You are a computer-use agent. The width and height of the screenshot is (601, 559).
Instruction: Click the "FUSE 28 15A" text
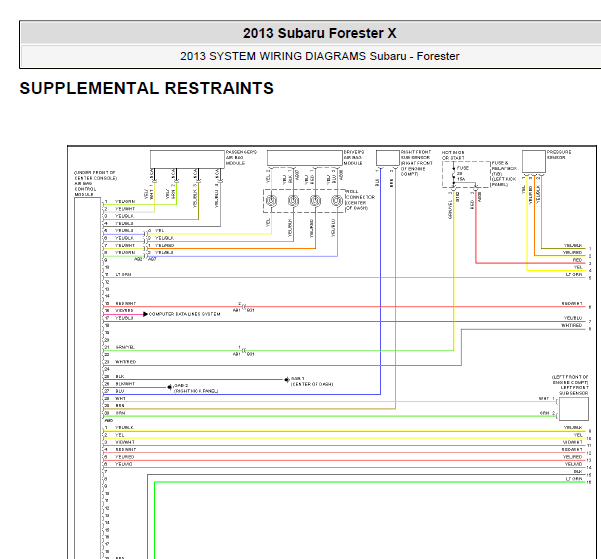coord(463,173)
